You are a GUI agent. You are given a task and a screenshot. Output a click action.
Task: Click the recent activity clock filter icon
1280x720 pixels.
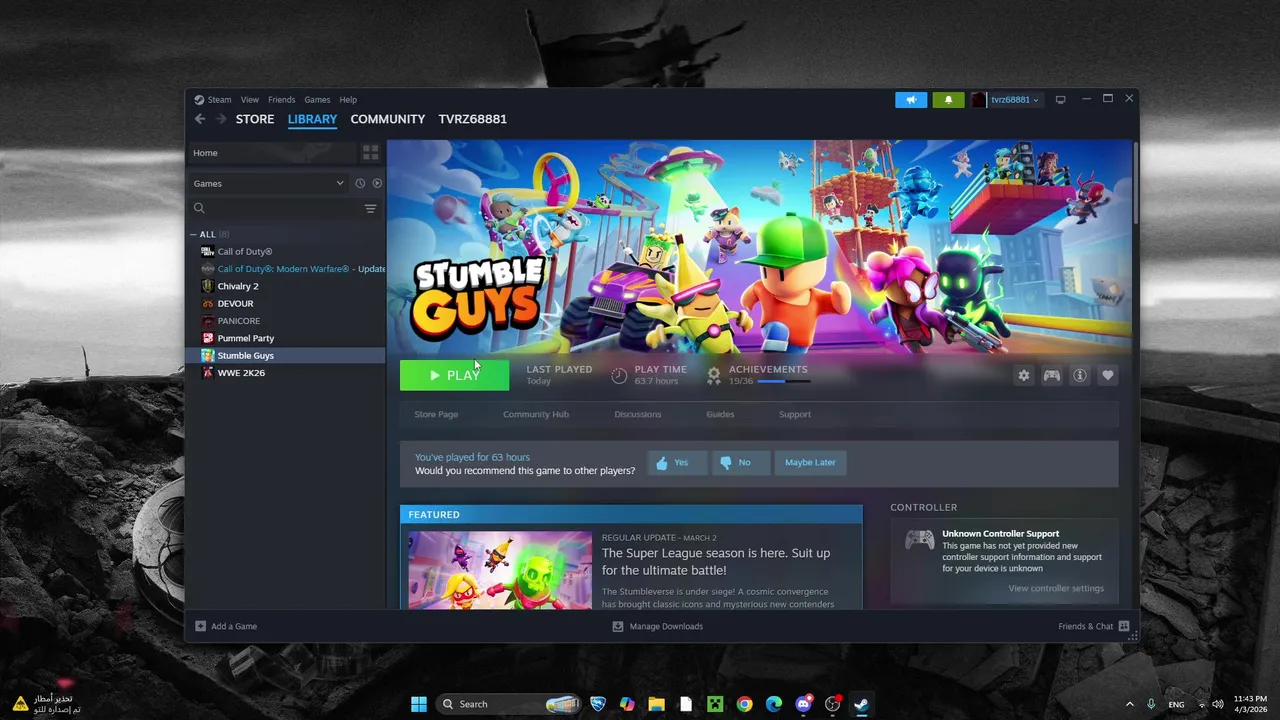(360, 183)
